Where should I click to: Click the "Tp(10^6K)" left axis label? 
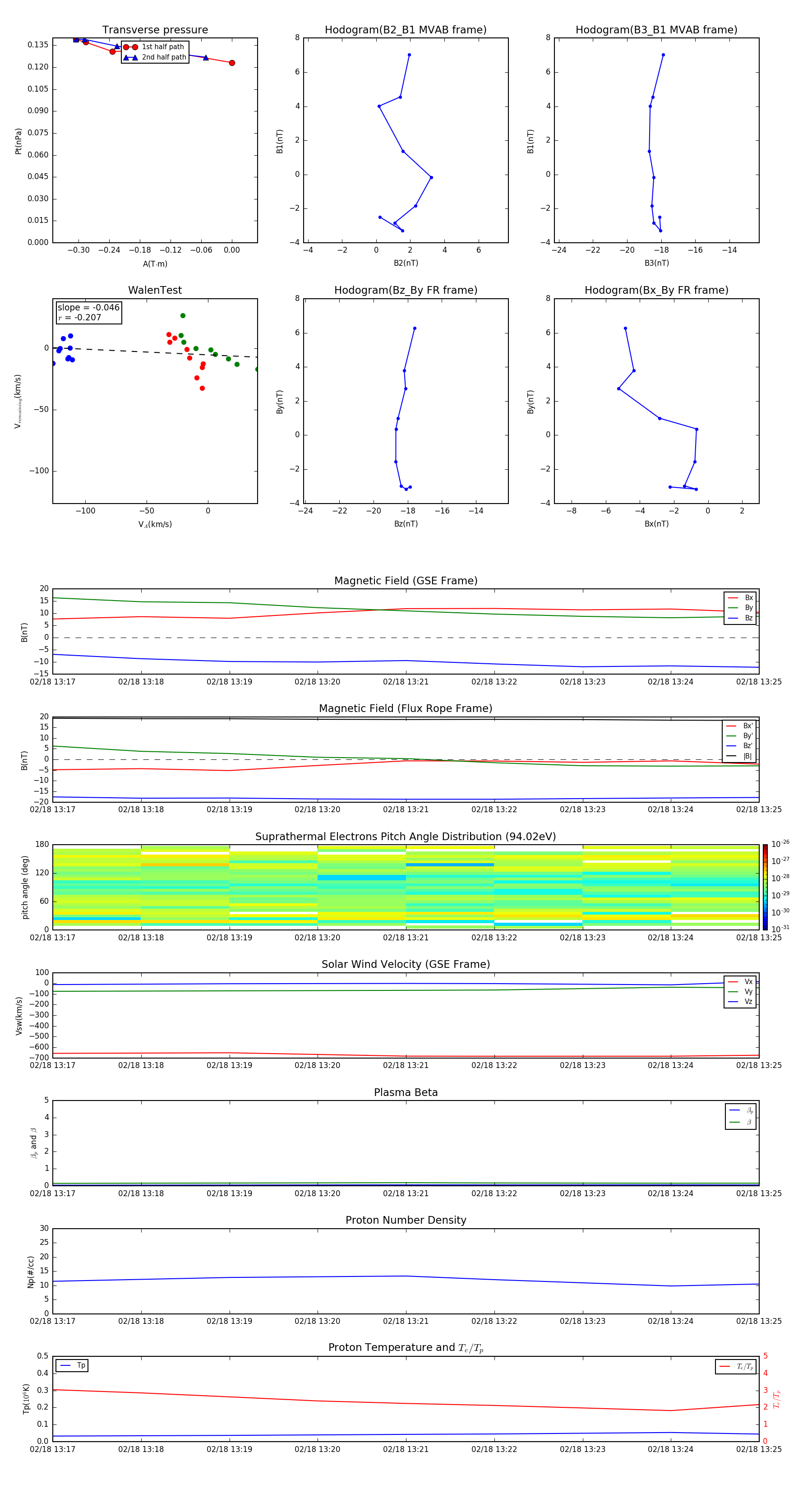pos(26,1399)
